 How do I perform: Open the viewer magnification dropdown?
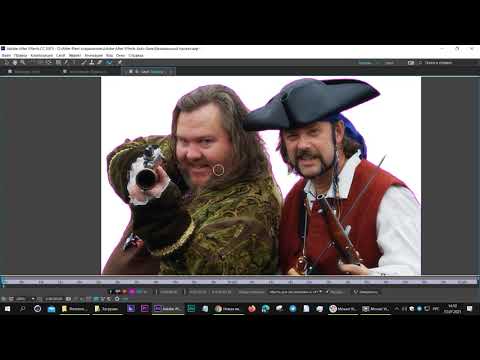click(26, 299)
